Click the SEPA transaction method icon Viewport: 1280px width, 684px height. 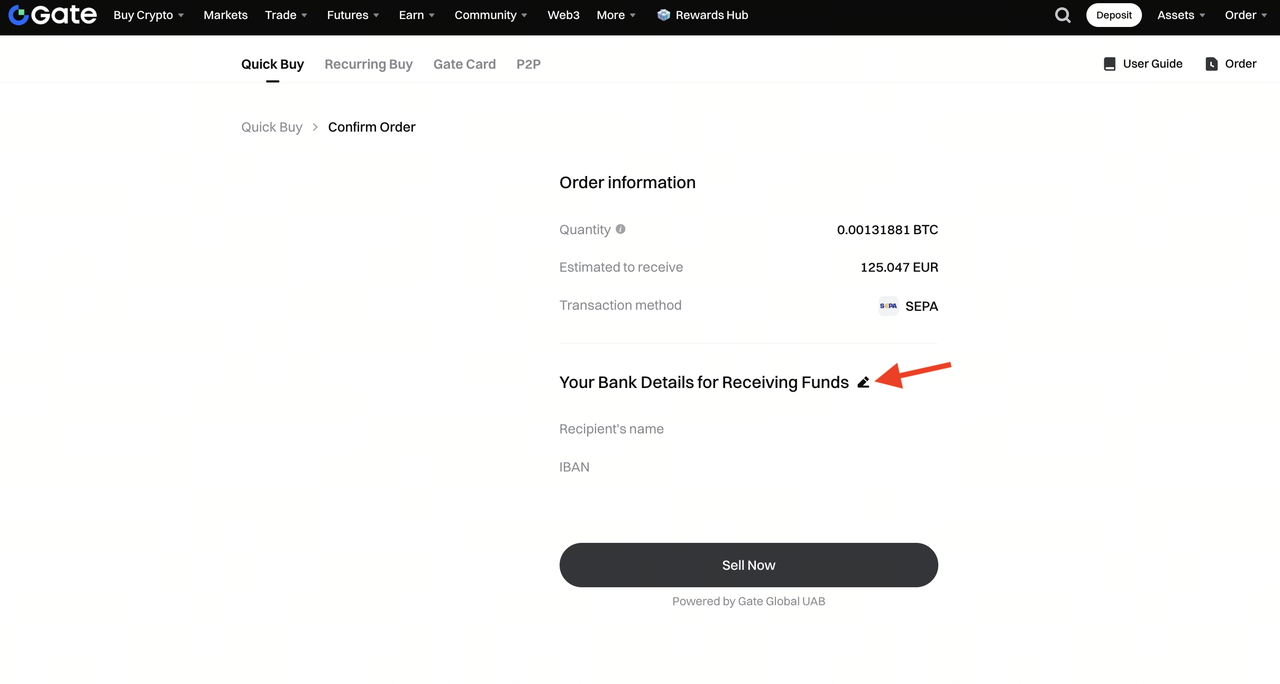click(888, 306)
